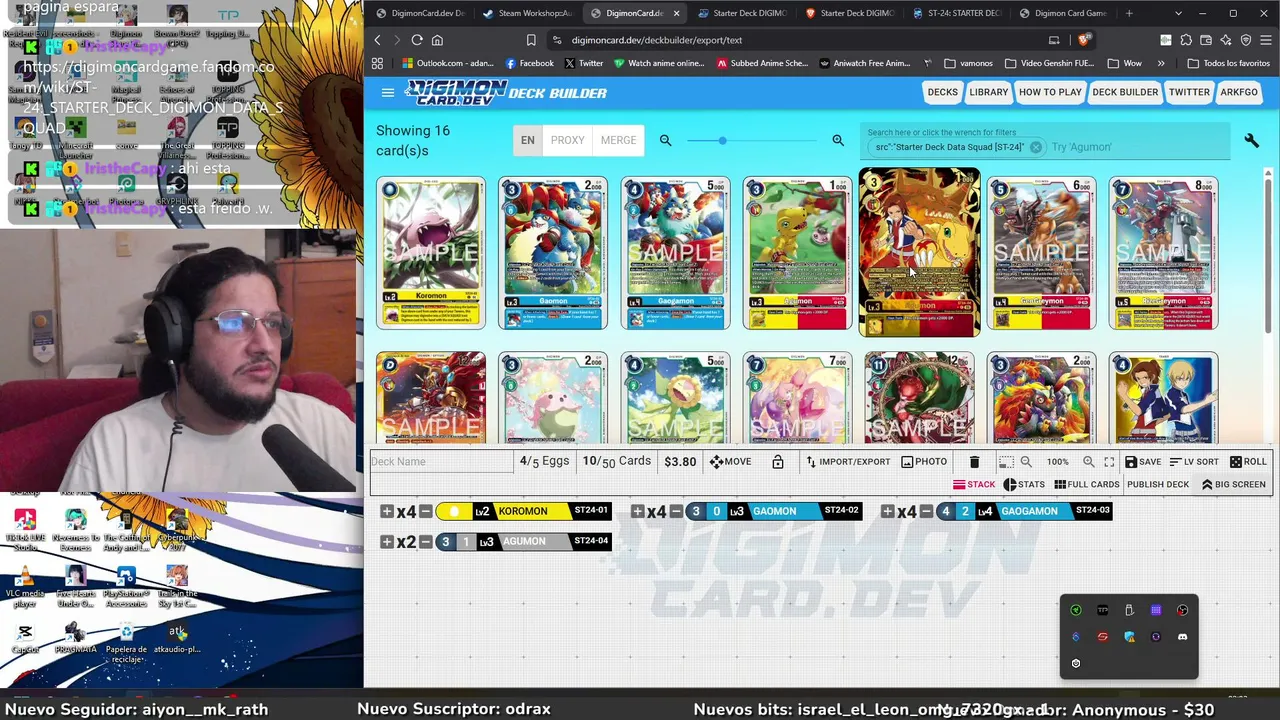The height and width of the screenshot is (720, 1280).
Task: Reload the browser page
Action: 417,40
